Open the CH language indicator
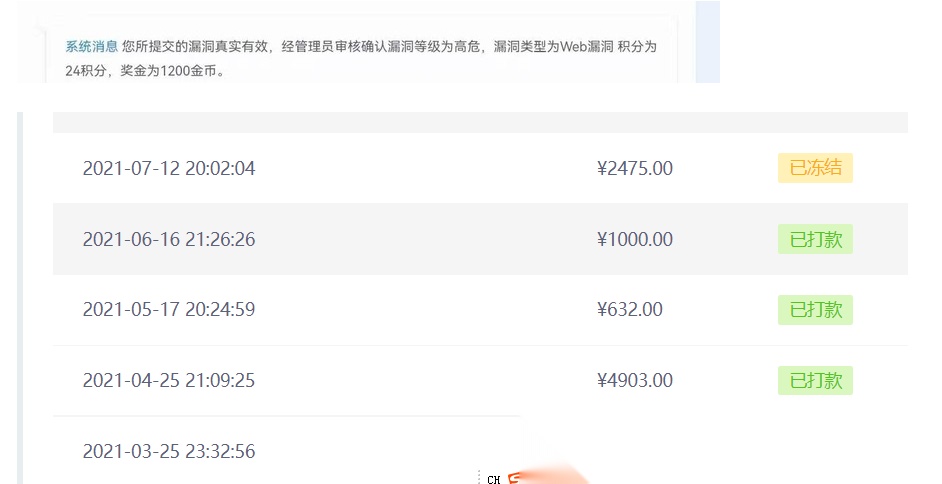Image resolution: width=942 pixels, height=484 pixels. tap(494, 479)
